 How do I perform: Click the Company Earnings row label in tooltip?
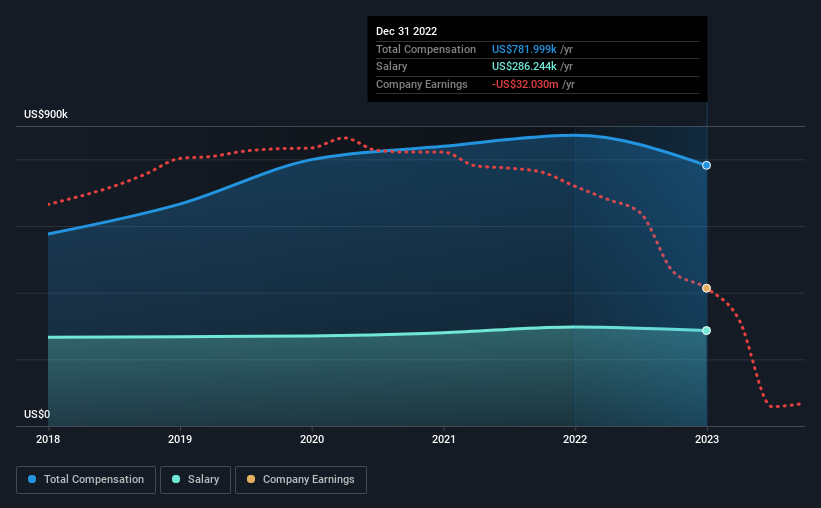coord(421,84)
